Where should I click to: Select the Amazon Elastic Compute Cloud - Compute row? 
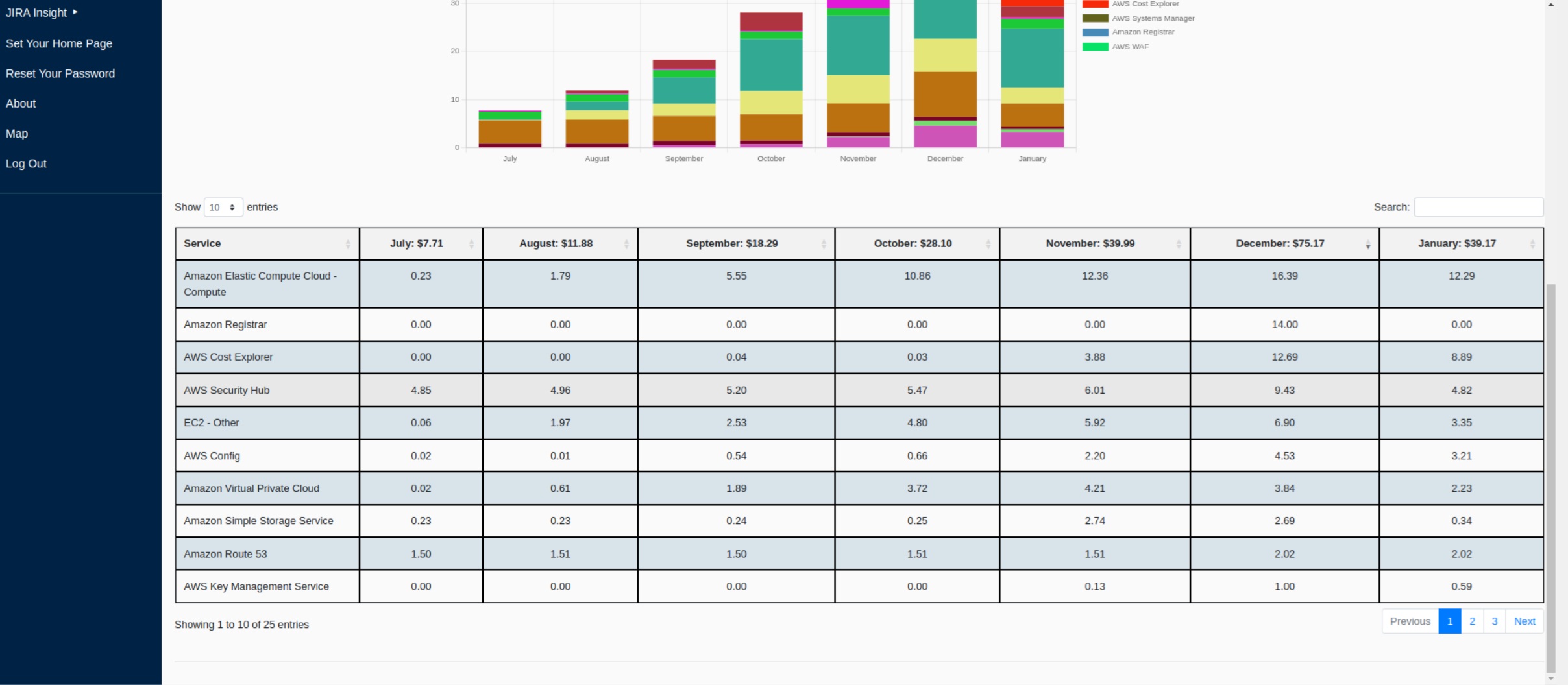[x=859, y=284]
